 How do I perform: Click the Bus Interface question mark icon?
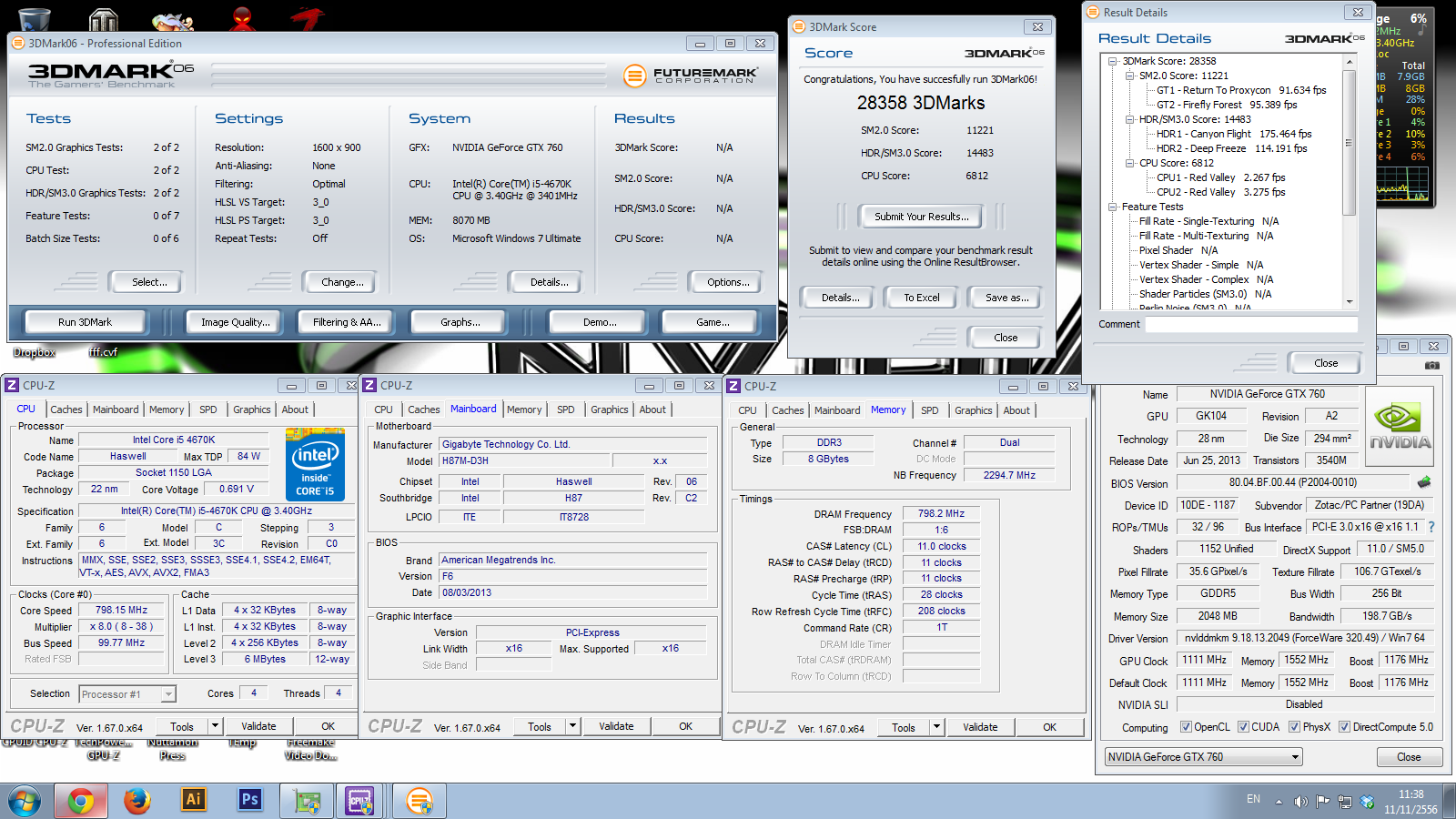point(1431,527)
